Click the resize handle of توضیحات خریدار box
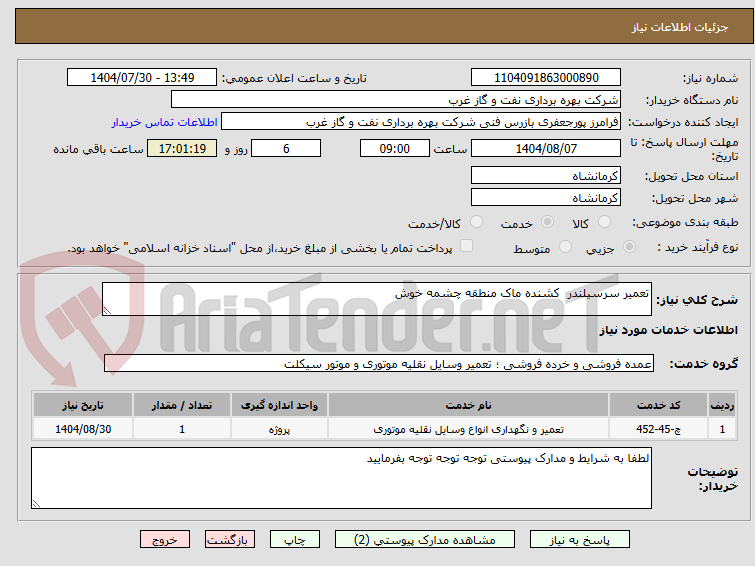The image size is (755, 566). pos(37,503)
